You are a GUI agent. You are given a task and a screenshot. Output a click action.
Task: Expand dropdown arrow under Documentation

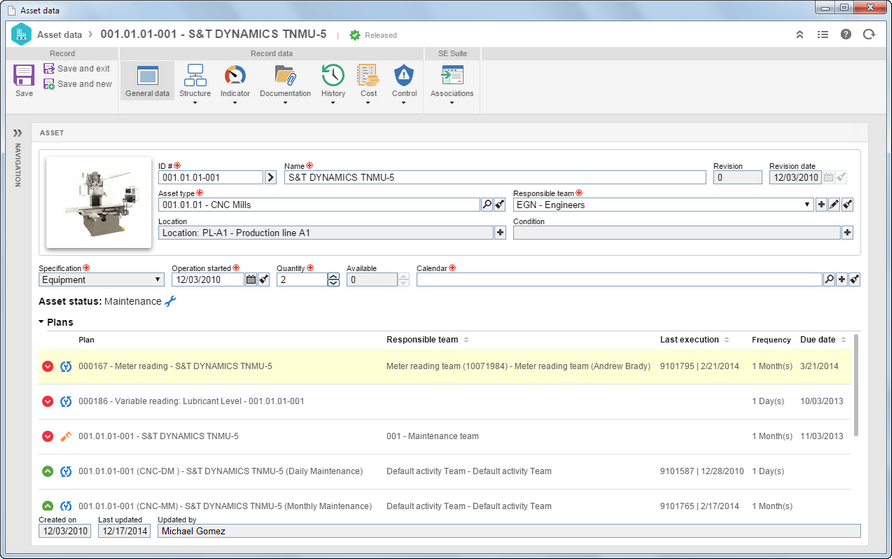coord(285,103)
